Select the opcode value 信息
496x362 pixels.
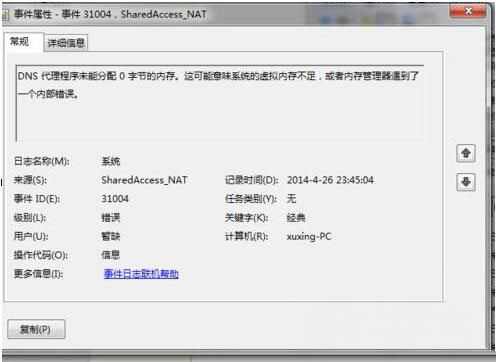[x=111, y=255]
